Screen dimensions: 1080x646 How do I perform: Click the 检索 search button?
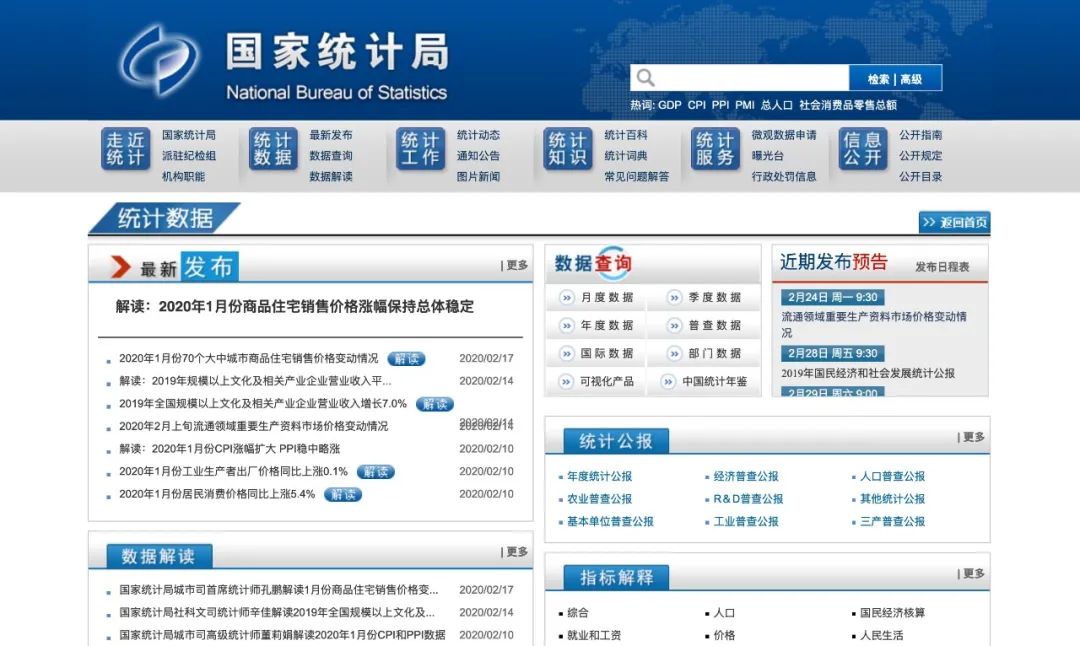coord(878,79)
